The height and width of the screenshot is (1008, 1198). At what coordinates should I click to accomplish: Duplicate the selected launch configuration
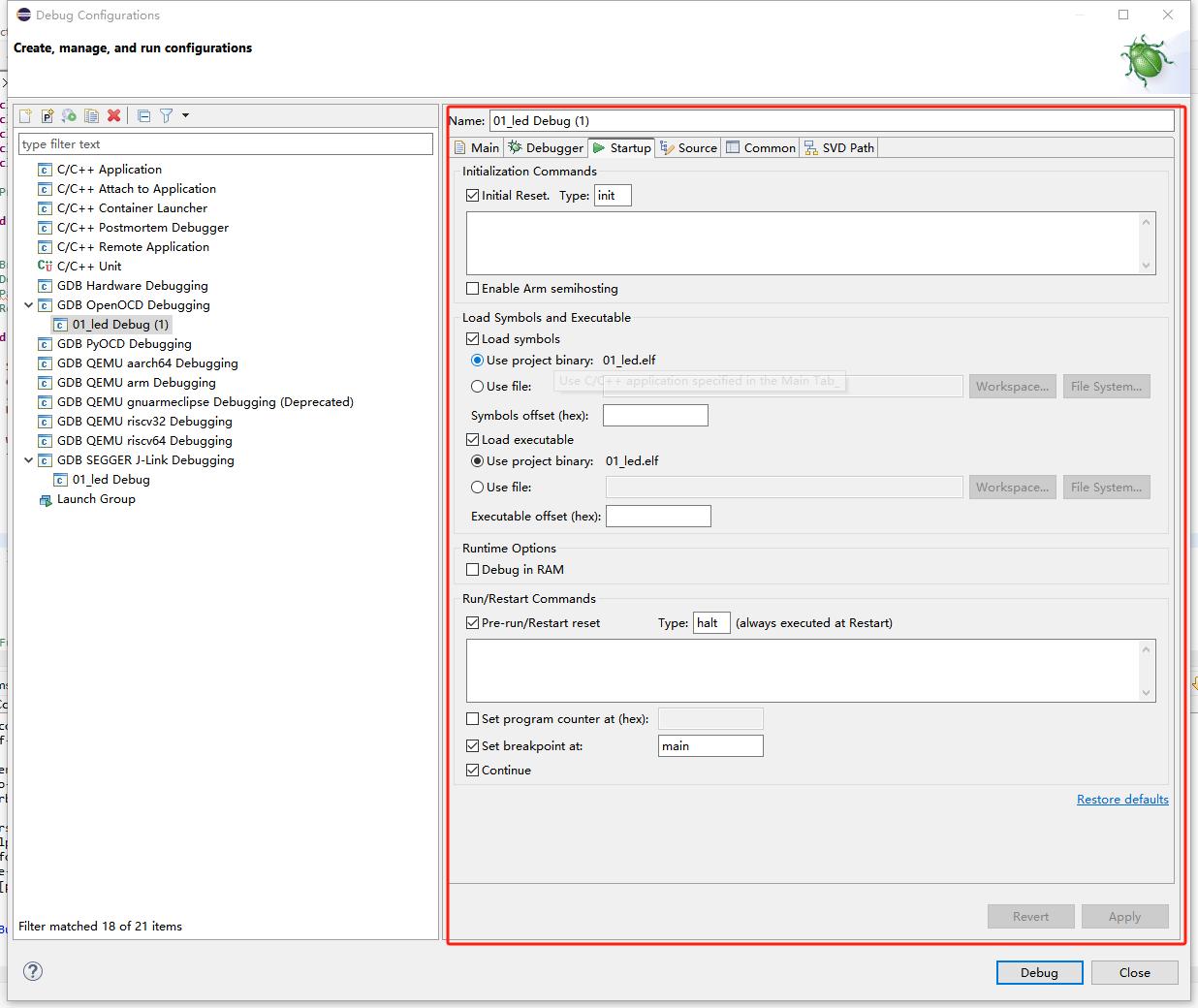[x=91, y=115]
